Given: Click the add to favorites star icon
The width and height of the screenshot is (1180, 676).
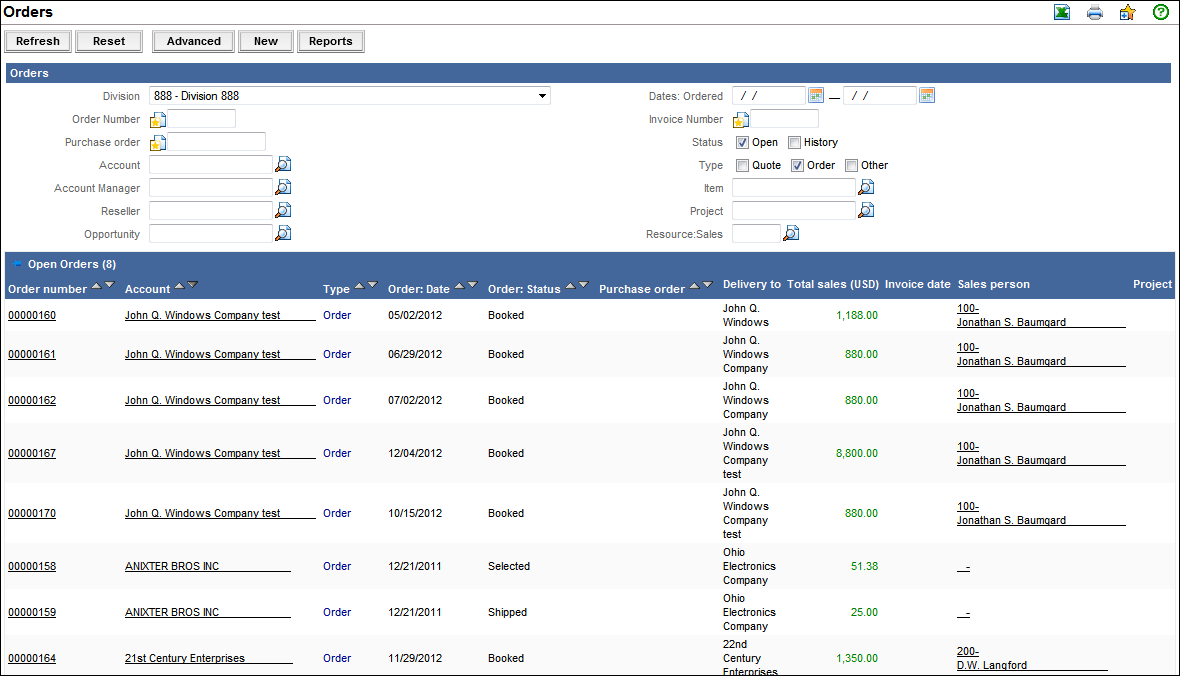Looking at the screenshot, I should 1127,13.
